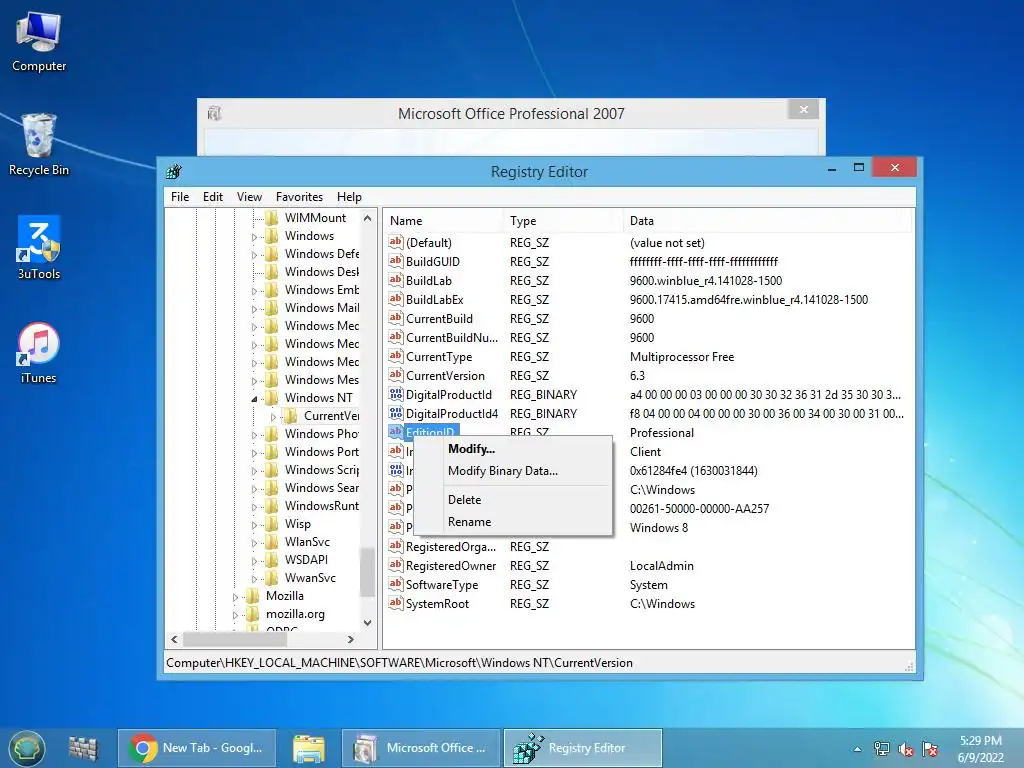Select the Windows Sear tree key
Screen dimensions: 1024x768
point(321,488)
